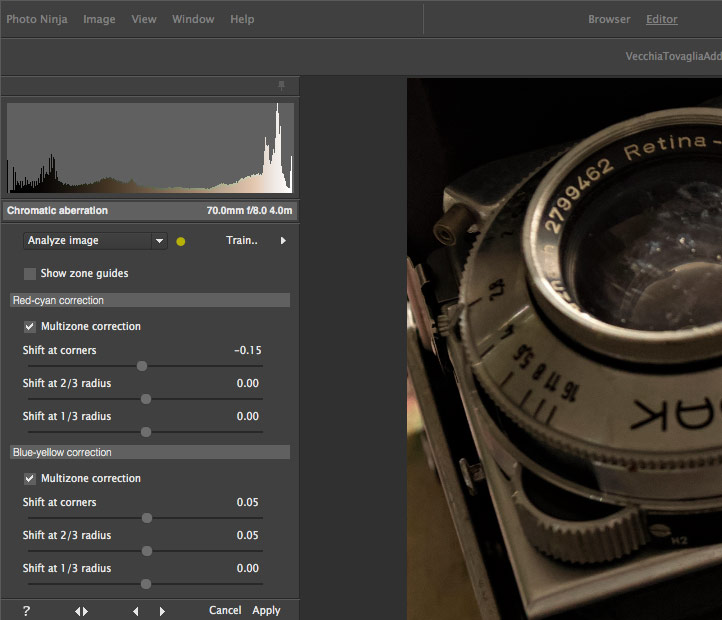
Task: Toggle Red-cyan Multizone correction checkbox
Action: [30, 327]
